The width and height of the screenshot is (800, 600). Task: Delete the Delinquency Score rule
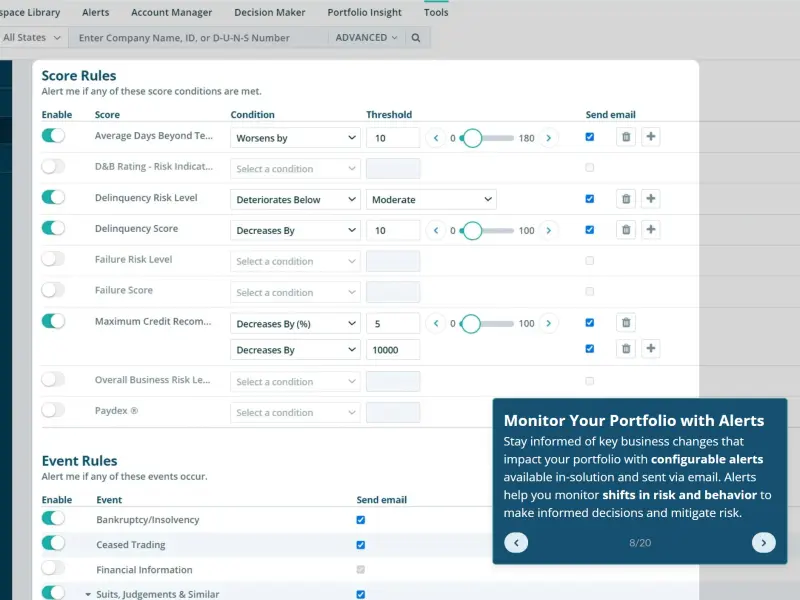(626, 230)
